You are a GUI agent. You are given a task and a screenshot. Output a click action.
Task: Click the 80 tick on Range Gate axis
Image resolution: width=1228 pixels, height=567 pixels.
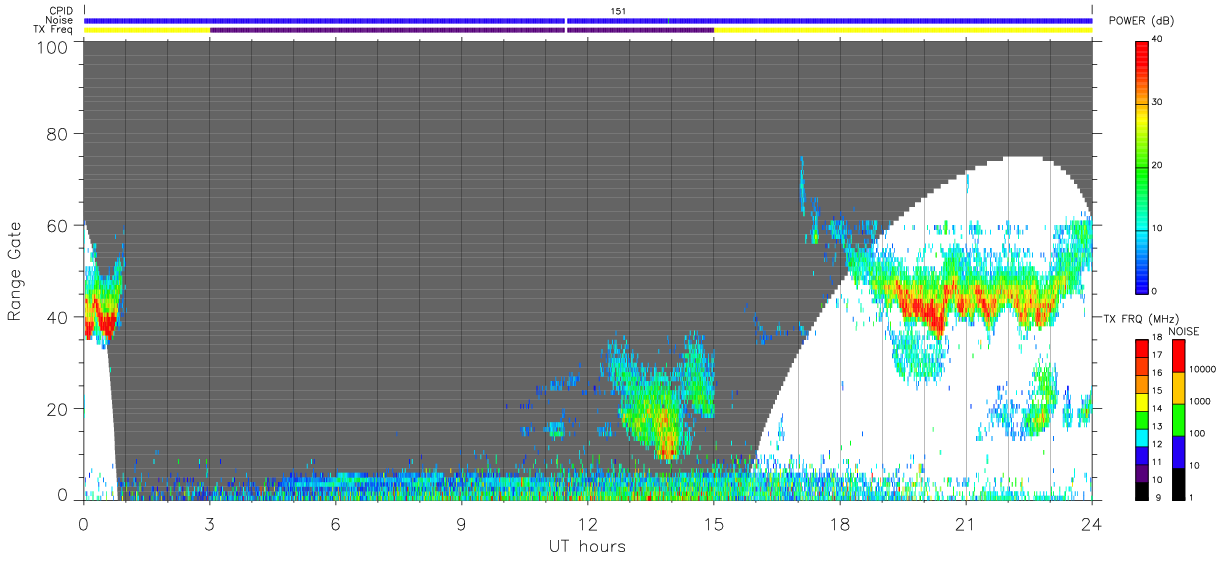pyautogui.click(x=56, y=133)
